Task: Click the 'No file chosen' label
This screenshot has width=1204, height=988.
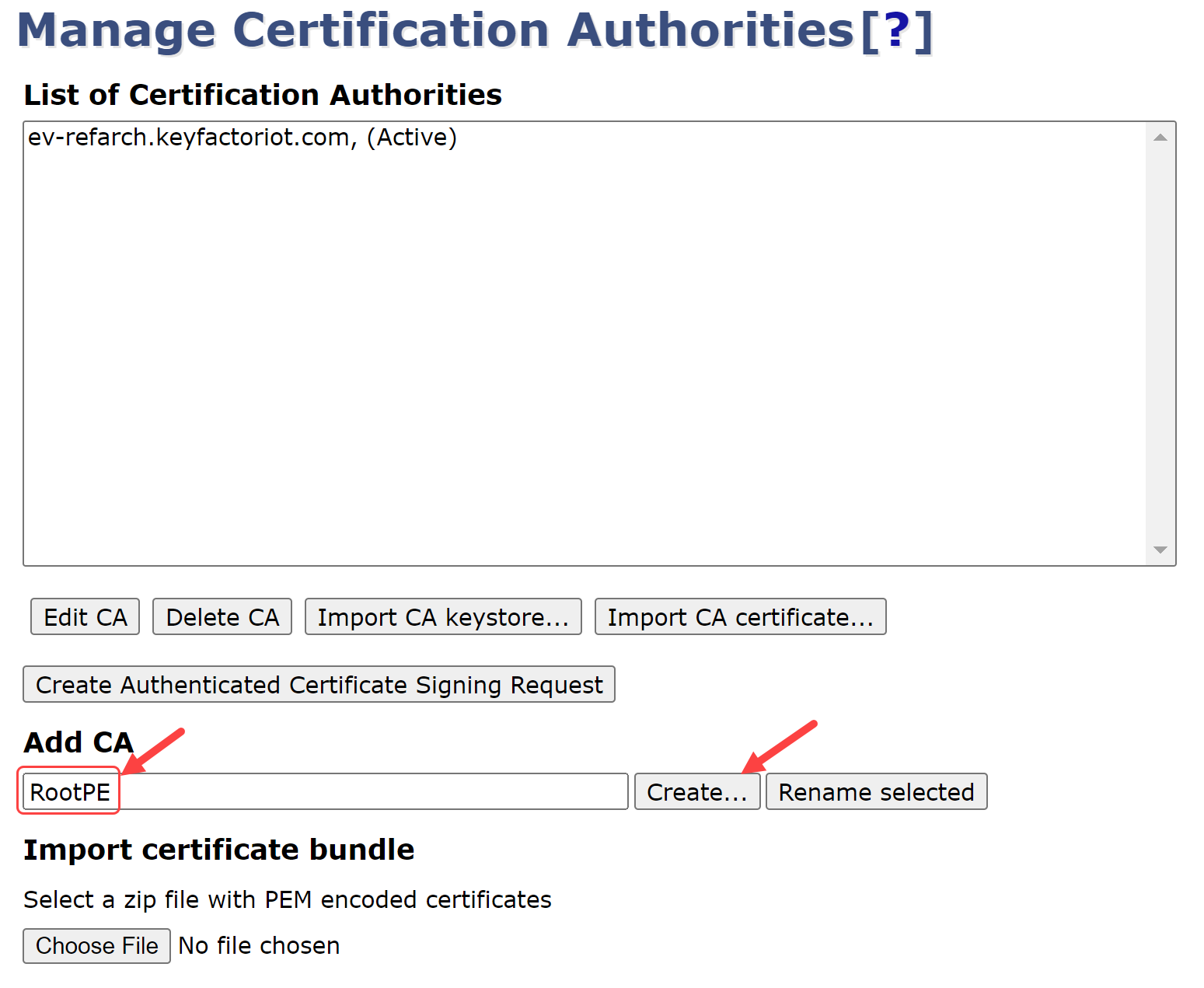Action: [x=259, y=946]
